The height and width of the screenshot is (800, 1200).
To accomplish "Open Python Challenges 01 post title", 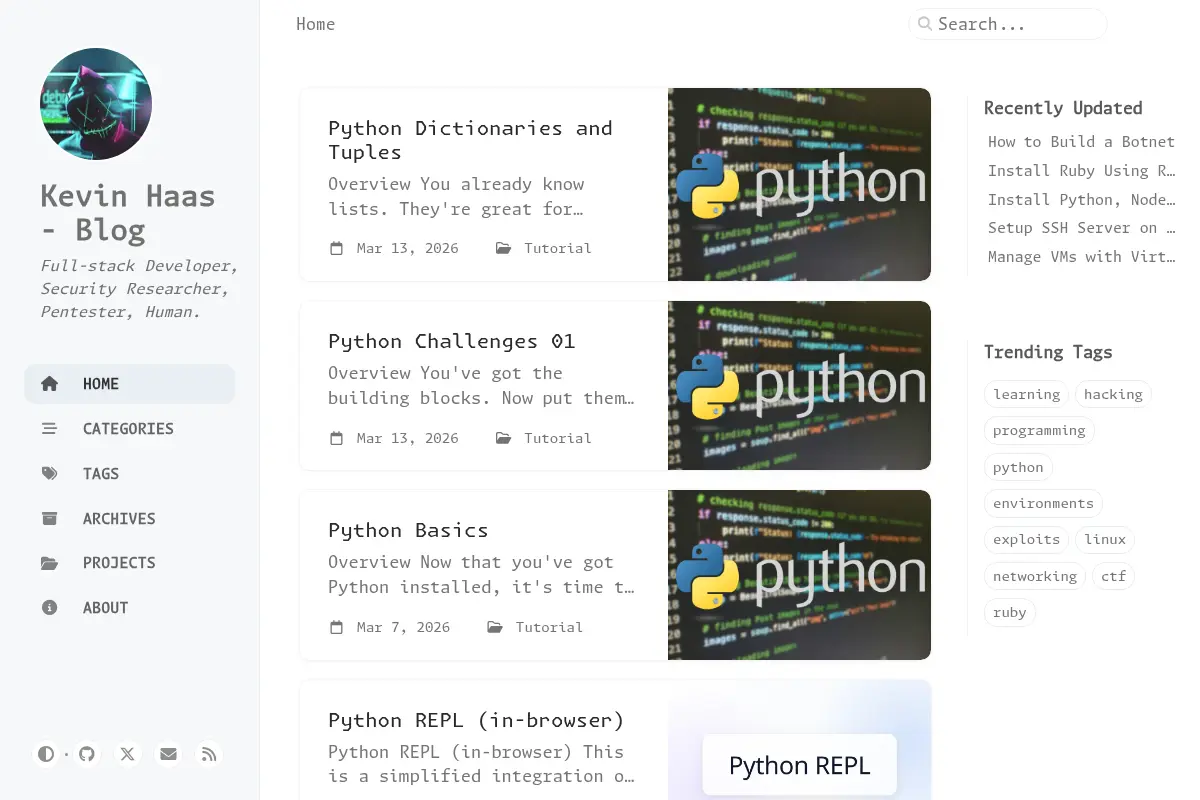I will [452, 341].
